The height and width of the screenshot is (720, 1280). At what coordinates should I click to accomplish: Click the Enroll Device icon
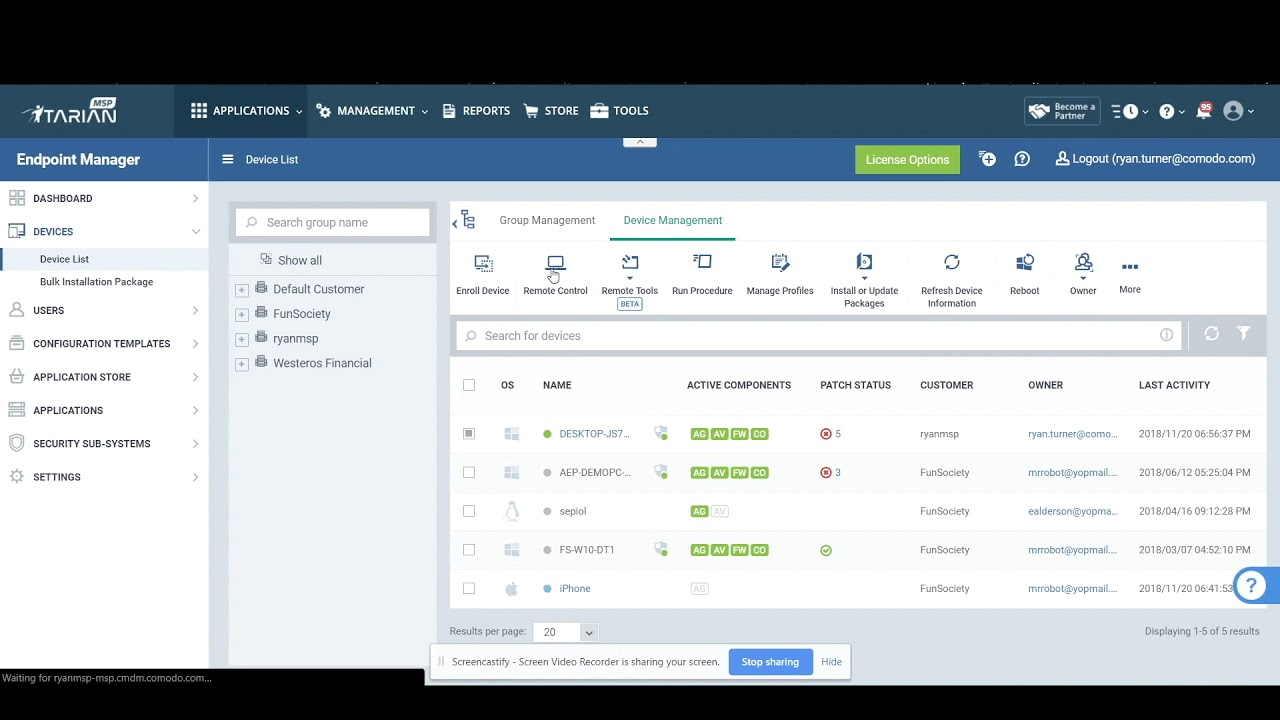coord(483,264)
